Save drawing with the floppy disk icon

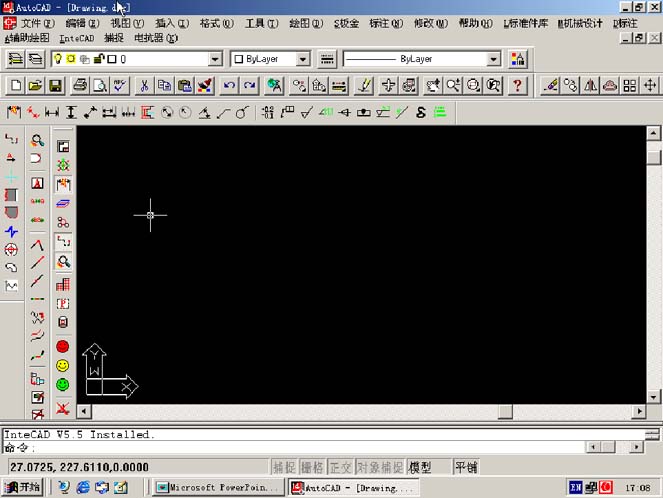tap(55, 86)
